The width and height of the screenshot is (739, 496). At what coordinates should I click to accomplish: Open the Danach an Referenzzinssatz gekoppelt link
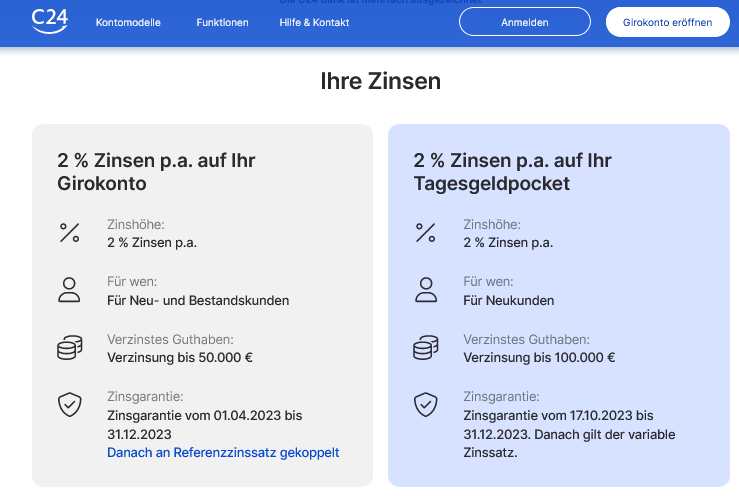click(x=223, y=453)
